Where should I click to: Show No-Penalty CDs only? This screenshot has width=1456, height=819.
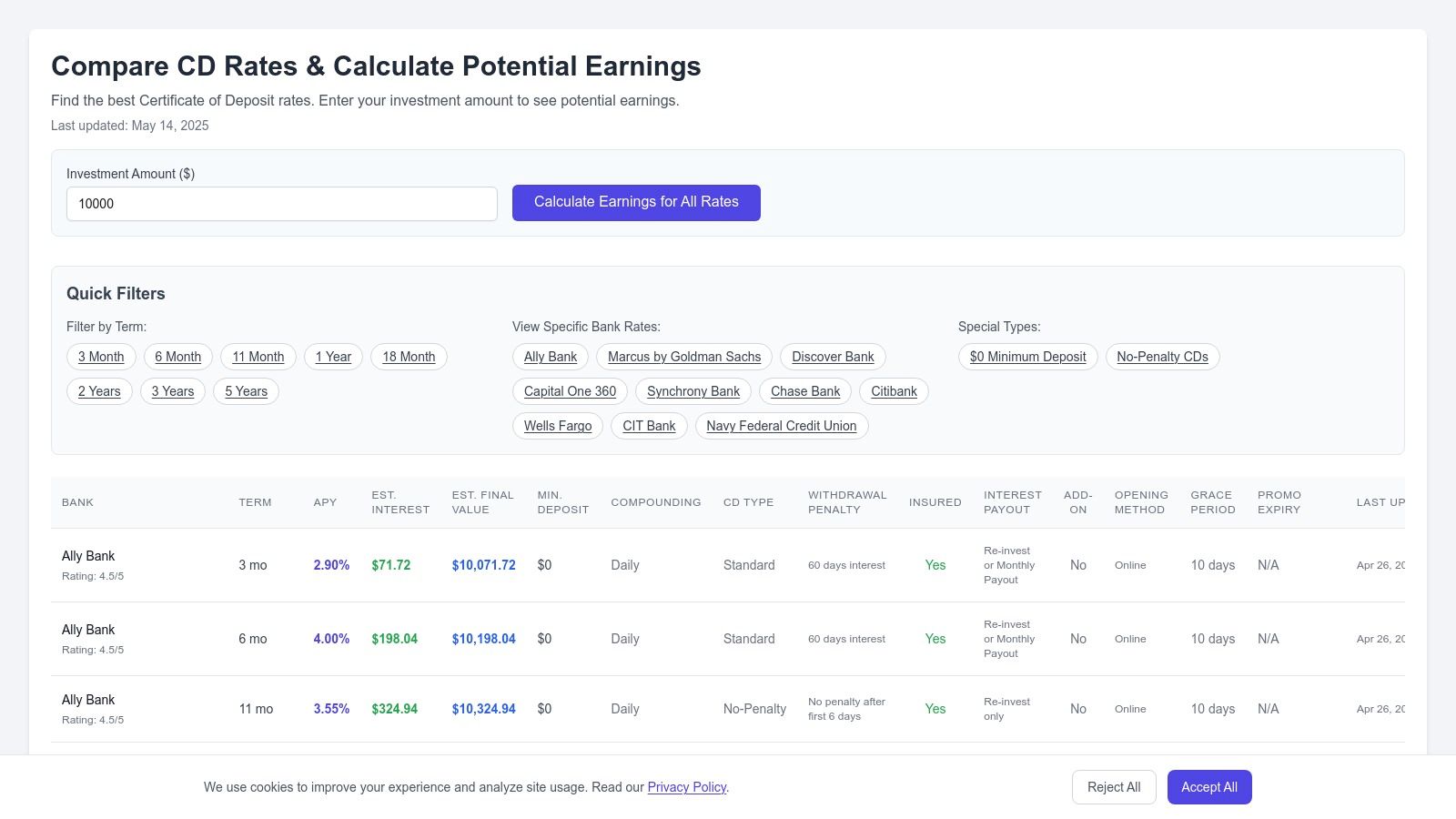pyautogui.click(x=1162, y=357)
